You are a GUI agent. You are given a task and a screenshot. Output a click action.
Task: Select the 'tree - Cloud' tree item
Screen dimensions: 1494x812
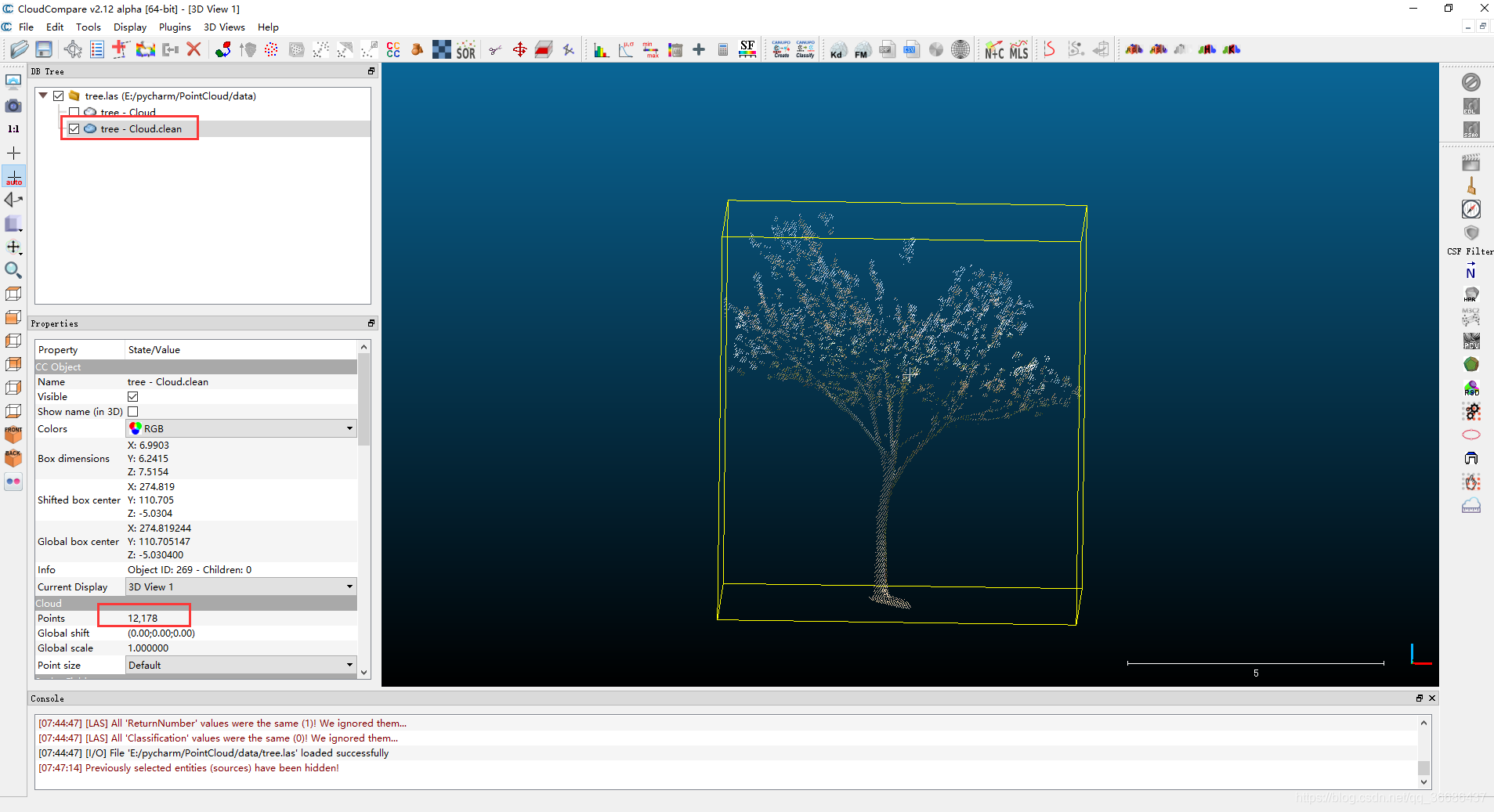click(x=128, y=113)
